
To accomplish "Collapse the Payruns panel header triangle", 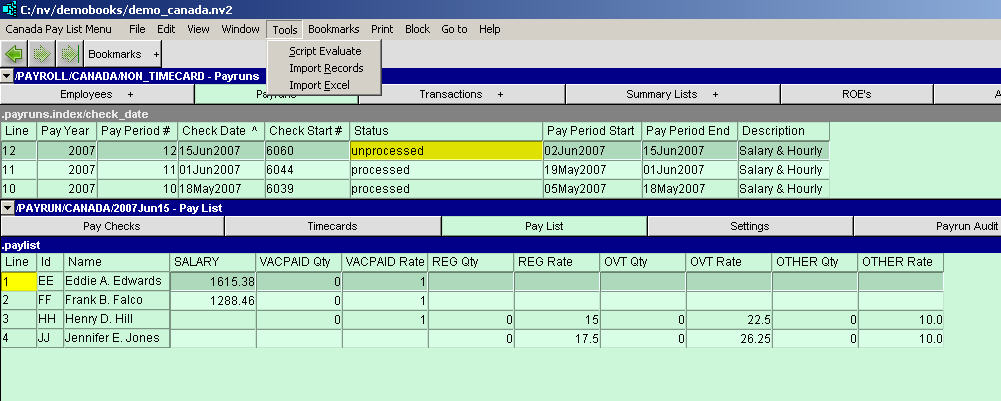I will click(7, 76).
